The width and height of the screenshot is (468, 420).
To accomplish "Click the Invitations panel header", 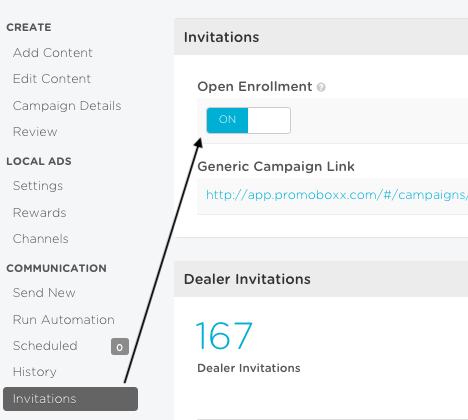I will [x=321, y=37].
